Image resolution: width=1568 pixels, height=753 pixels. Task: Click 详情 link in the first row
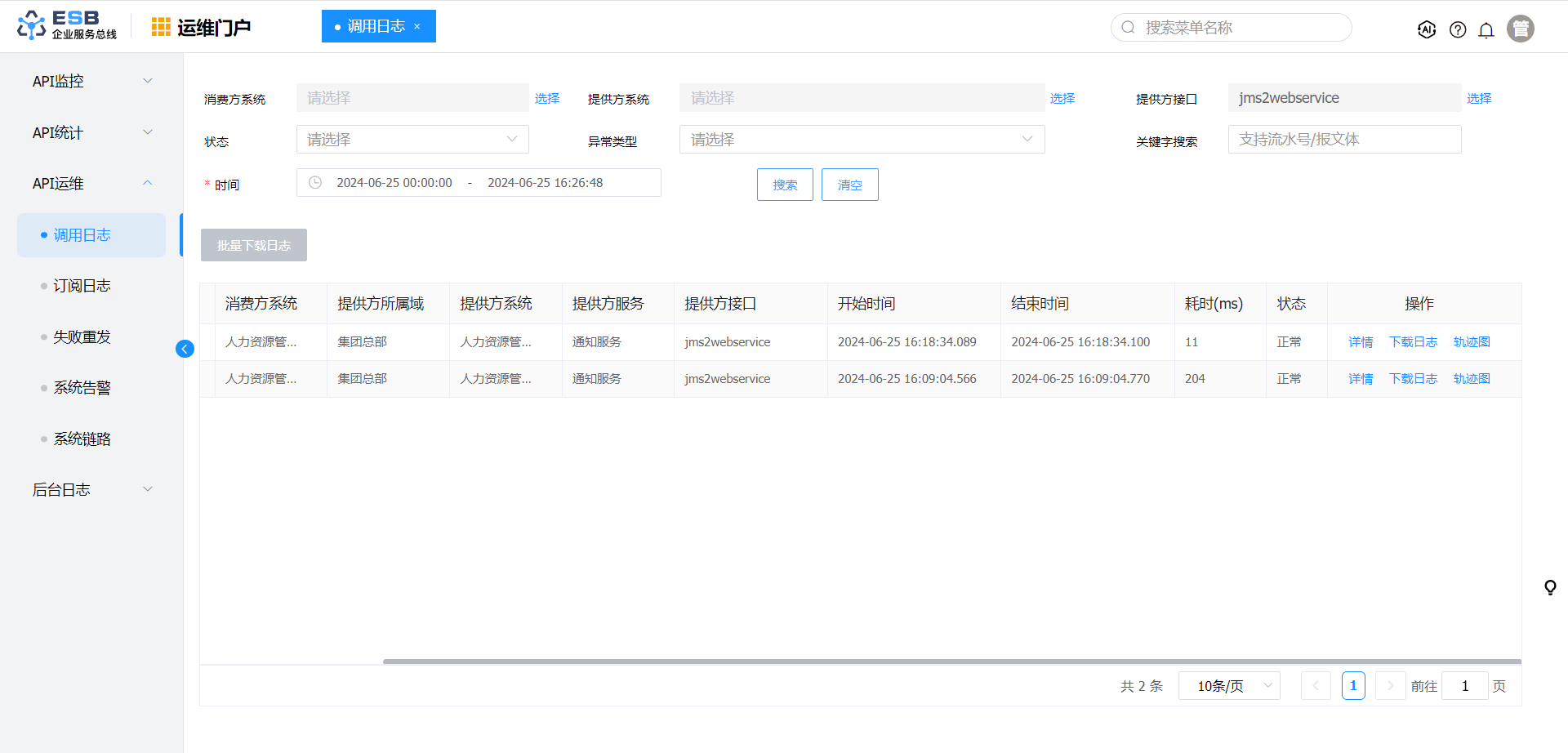[x=1361, y=342]
